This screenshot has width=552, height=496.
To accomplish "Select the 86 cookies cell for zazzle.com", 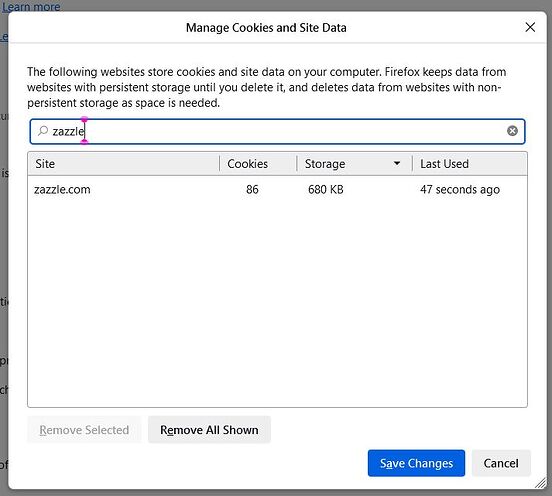I will point(252,189).
